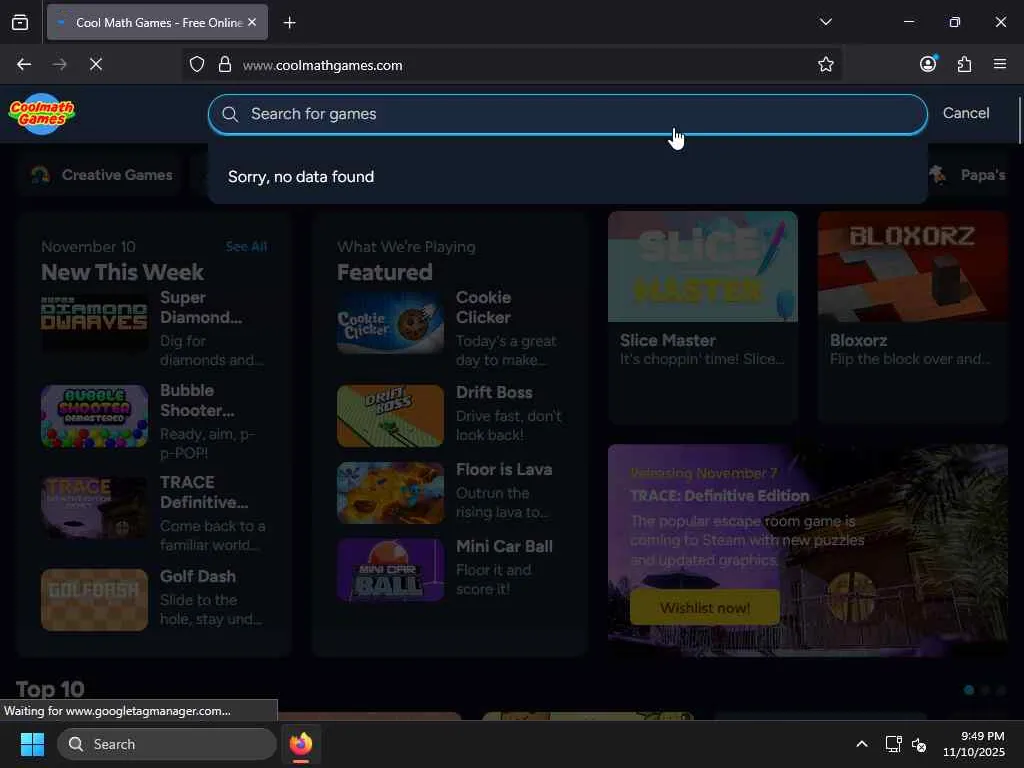Open the extensions puzzle icon
1024x768 pixels.
964,64
